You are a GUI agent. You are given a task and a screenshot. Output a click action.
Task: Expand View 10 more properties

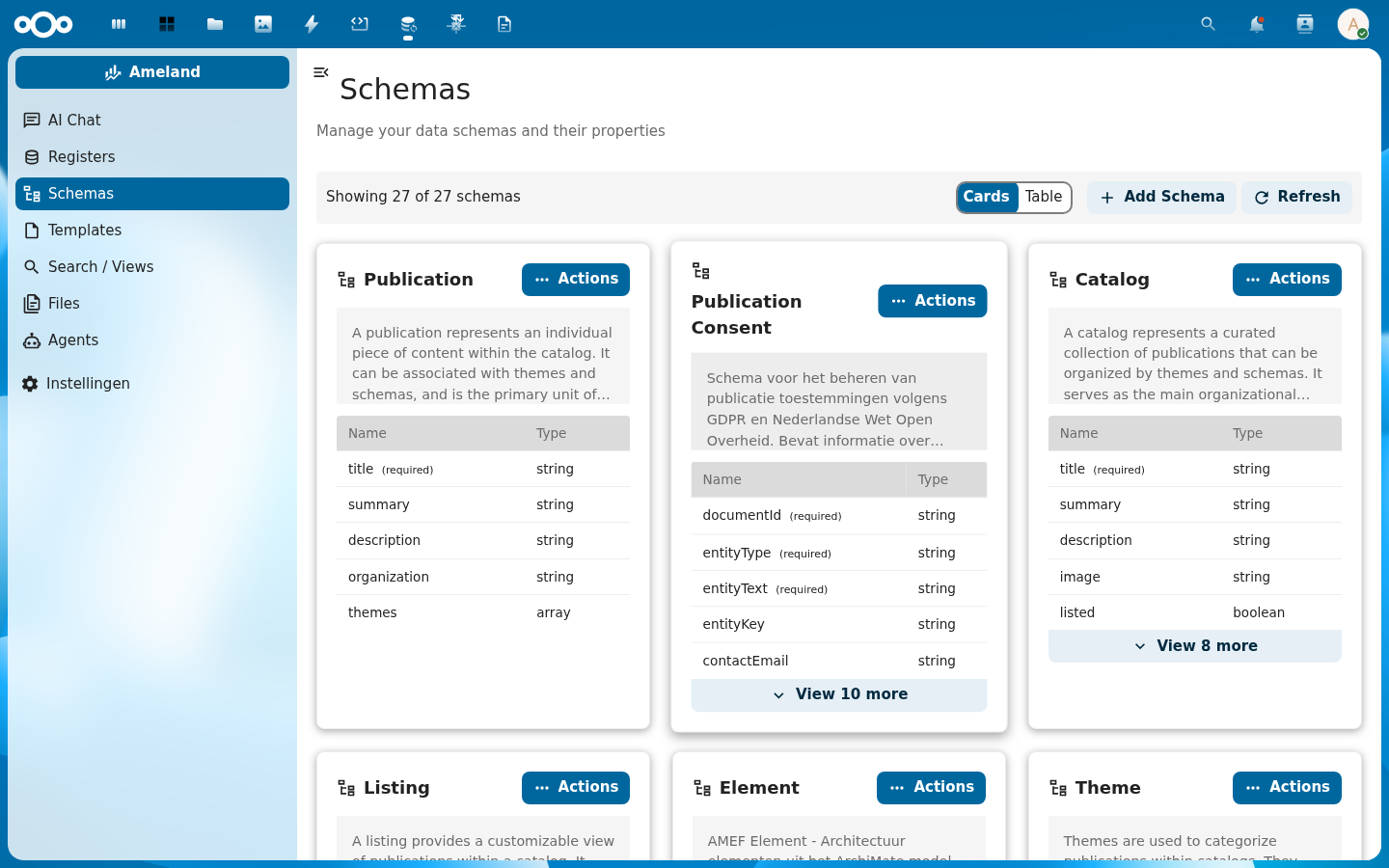click(839, 694)
